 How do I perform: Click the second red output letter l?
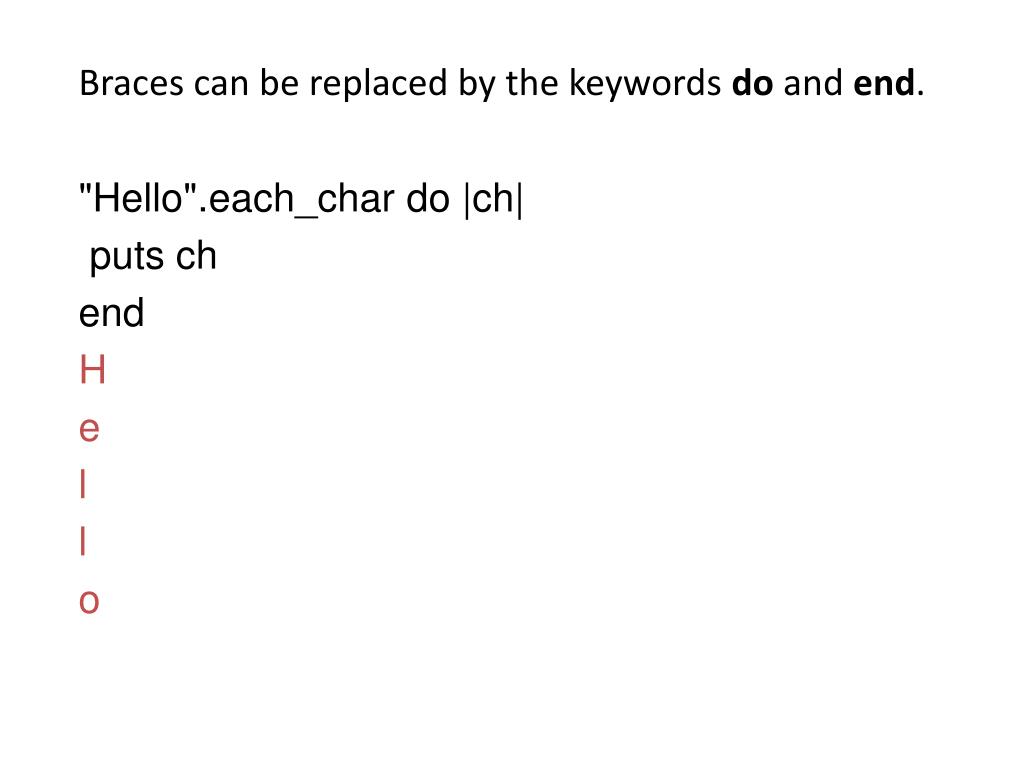[83, 541]
